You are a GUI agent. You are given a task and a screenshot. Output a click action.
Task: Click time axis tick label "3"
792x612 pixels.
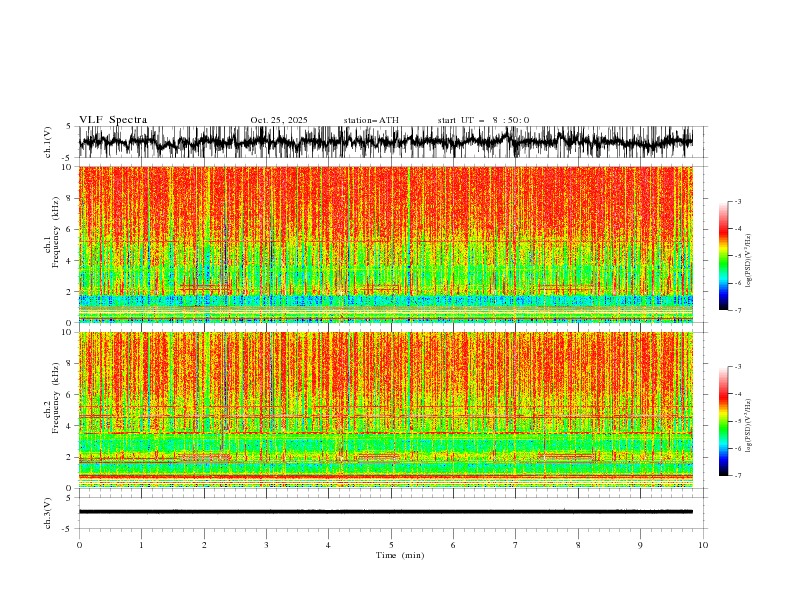266,545
